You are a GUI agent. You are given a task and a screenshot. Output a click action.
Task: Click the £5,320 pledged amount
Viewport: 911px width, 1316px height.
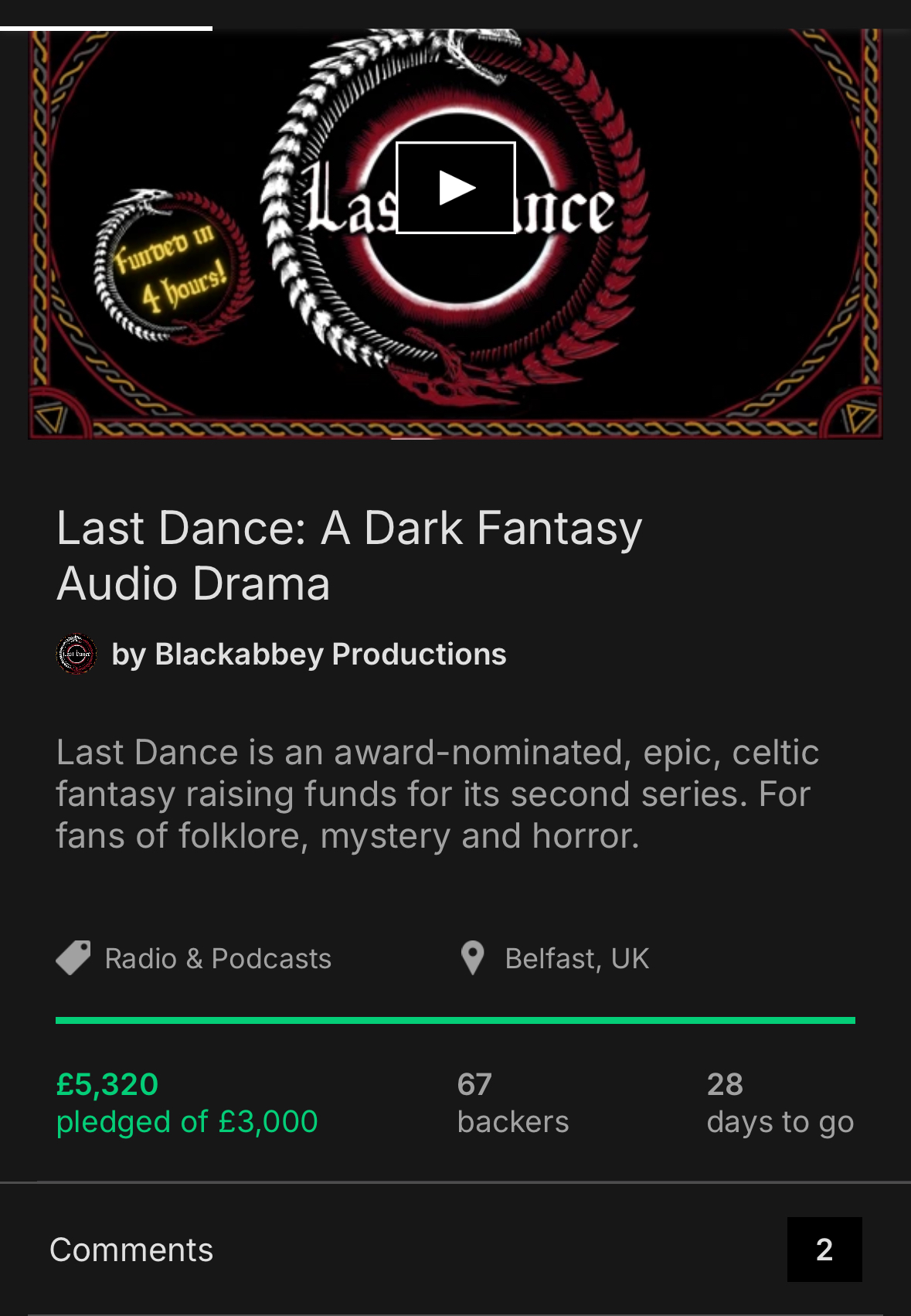[107, 1084]
